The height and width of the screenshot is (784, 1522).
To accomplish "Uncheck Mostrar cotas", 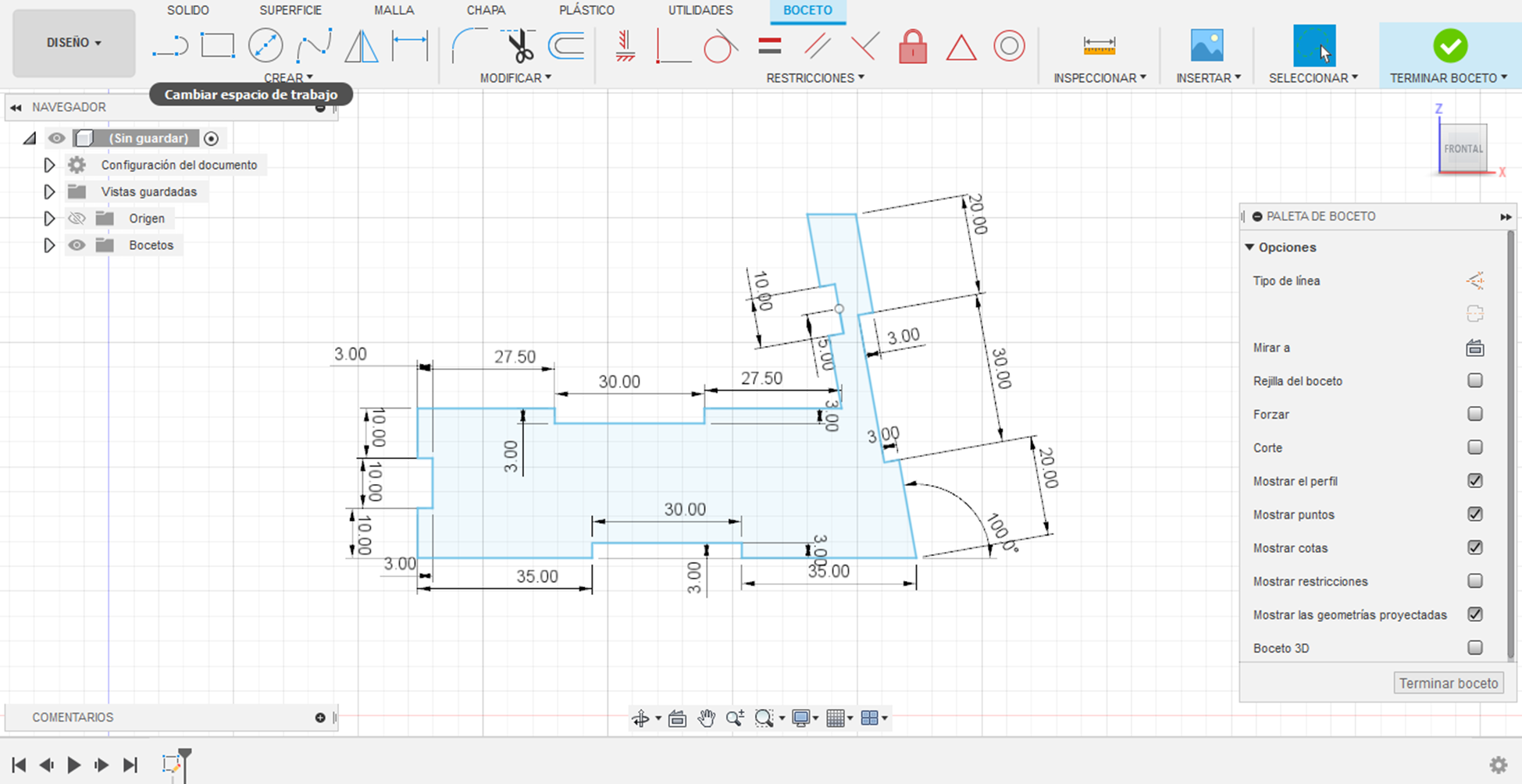I will click(1474, 548).
